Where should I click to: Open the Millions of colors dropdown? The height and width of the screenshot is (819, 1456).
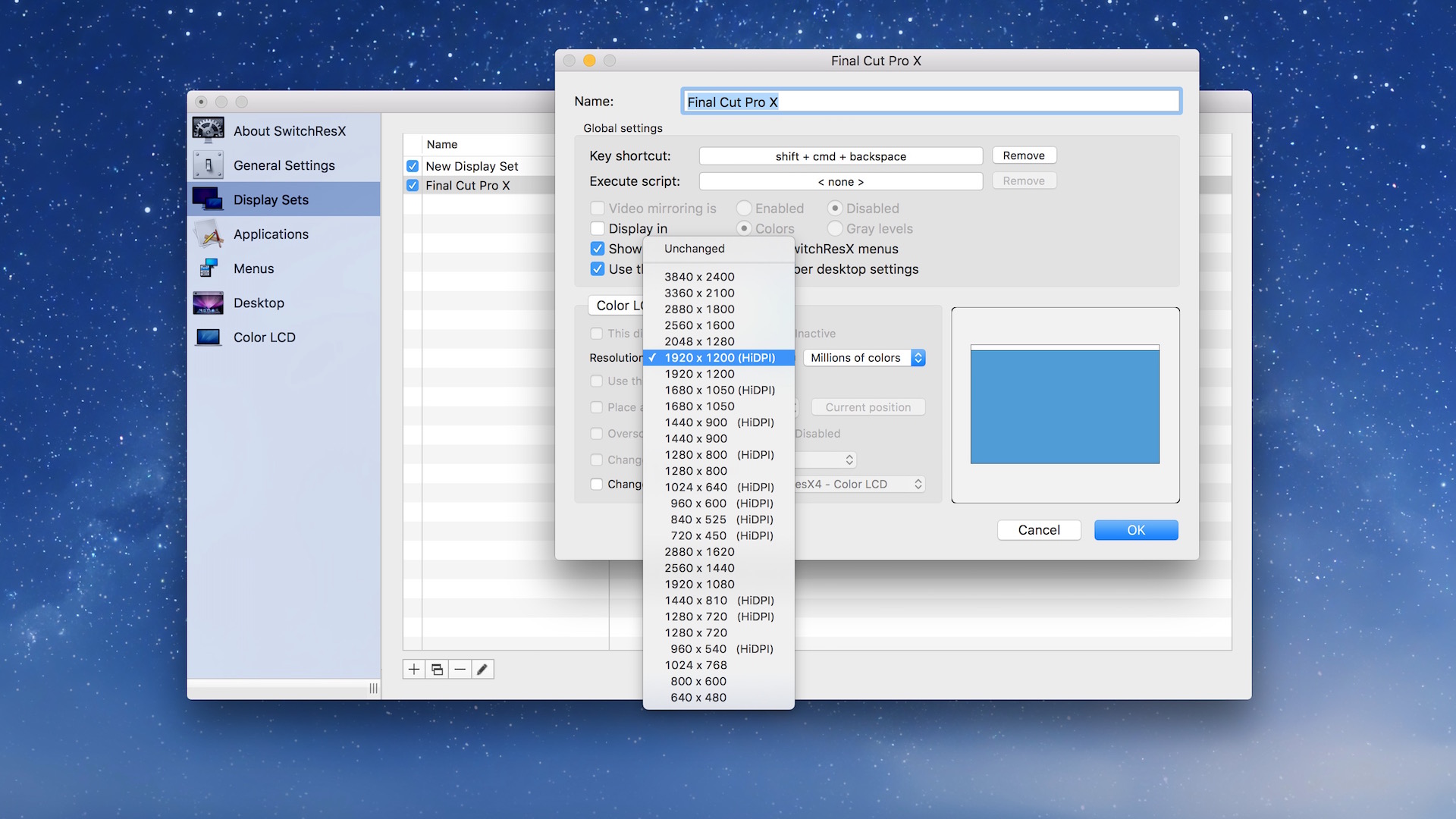[864, 358]
